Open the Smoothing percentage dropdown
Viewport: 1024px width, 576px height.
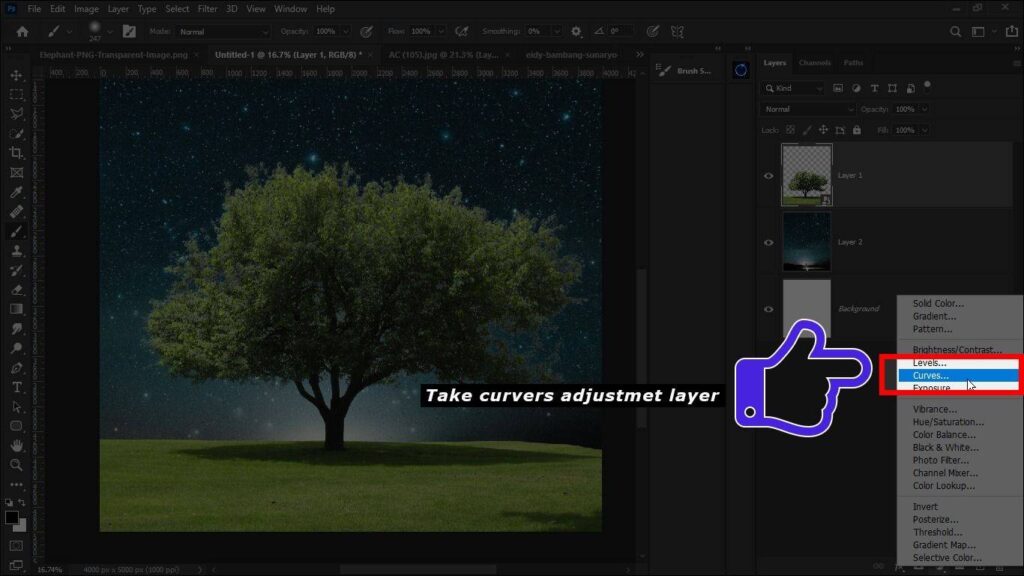(x=556, y=31)
